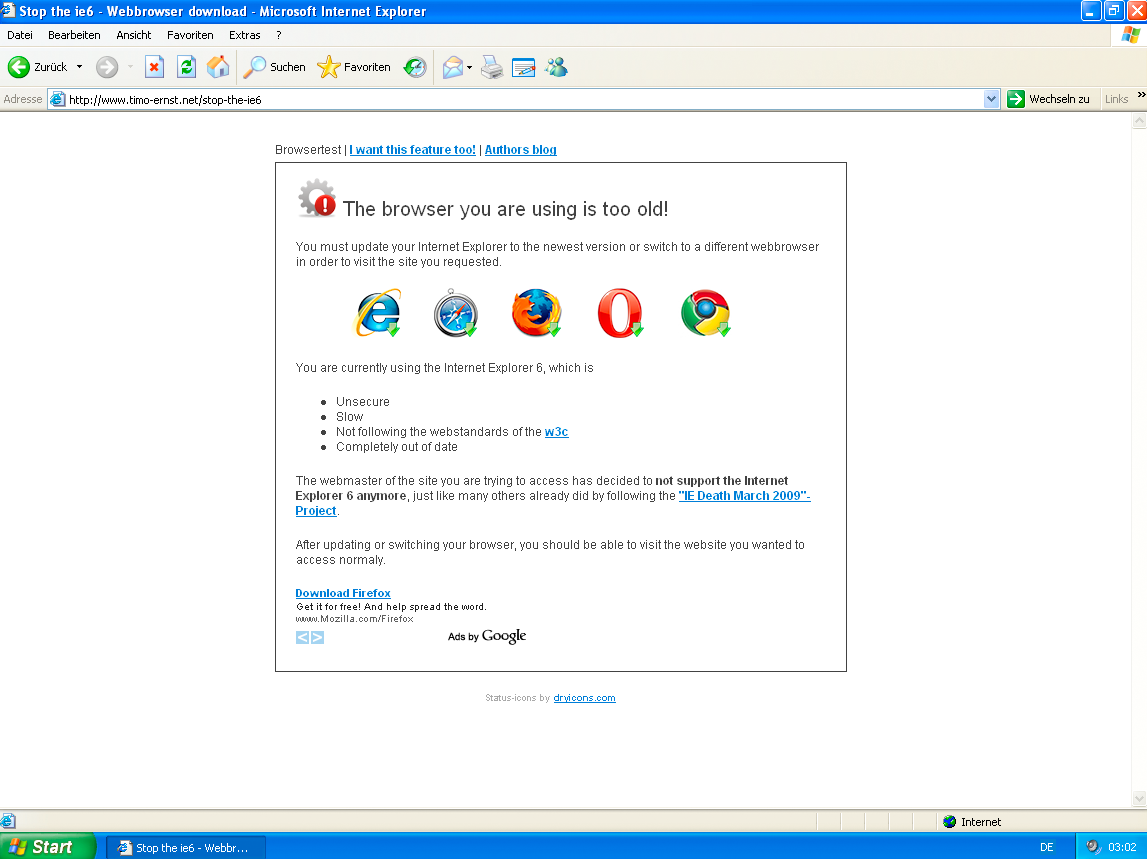Viewport: 1147px width, 859px height.
Task: Open the Favoriten menu
Action: coord(190,35)
